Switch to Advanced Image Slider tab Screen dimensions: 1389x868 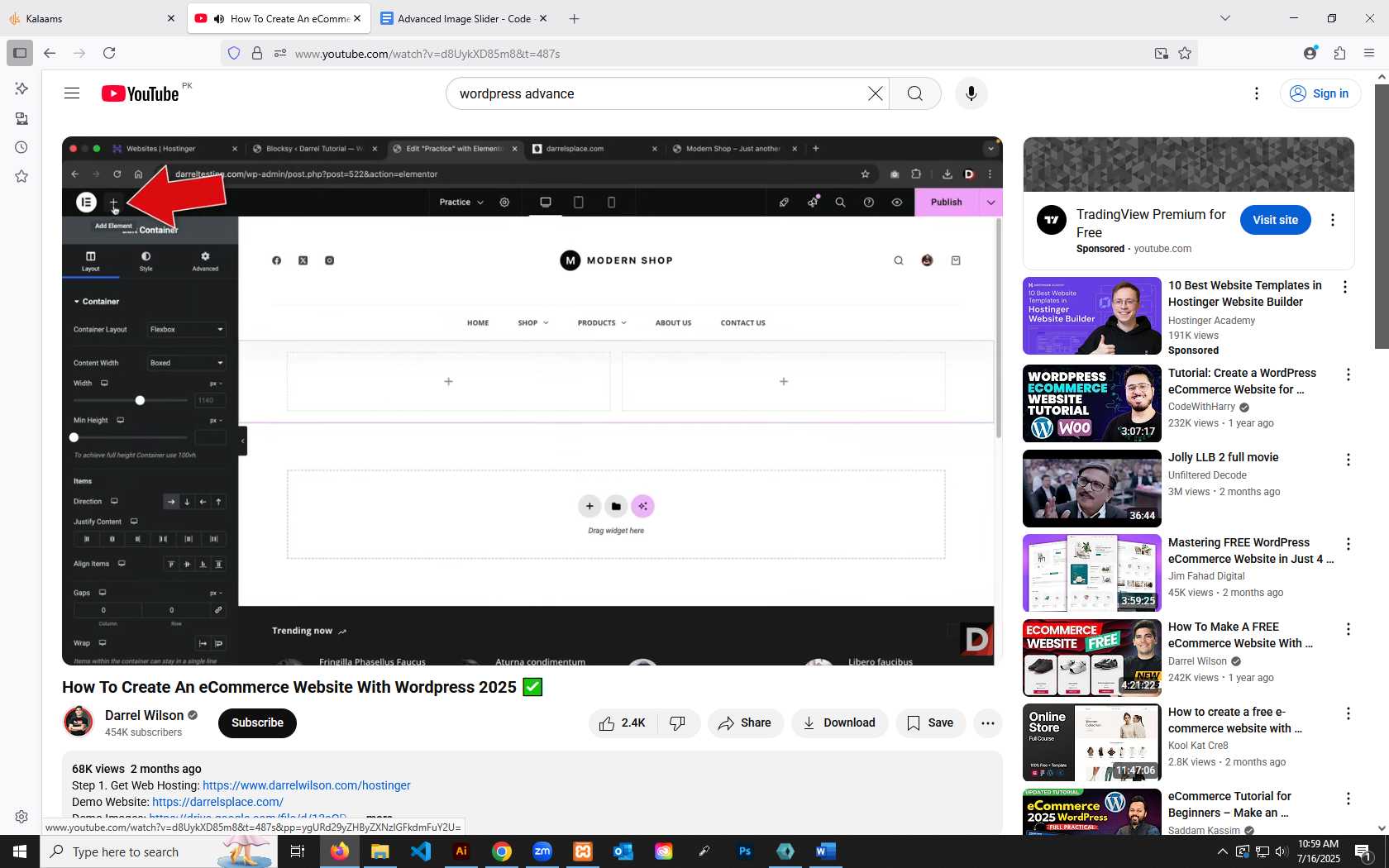tap(464, 18)
